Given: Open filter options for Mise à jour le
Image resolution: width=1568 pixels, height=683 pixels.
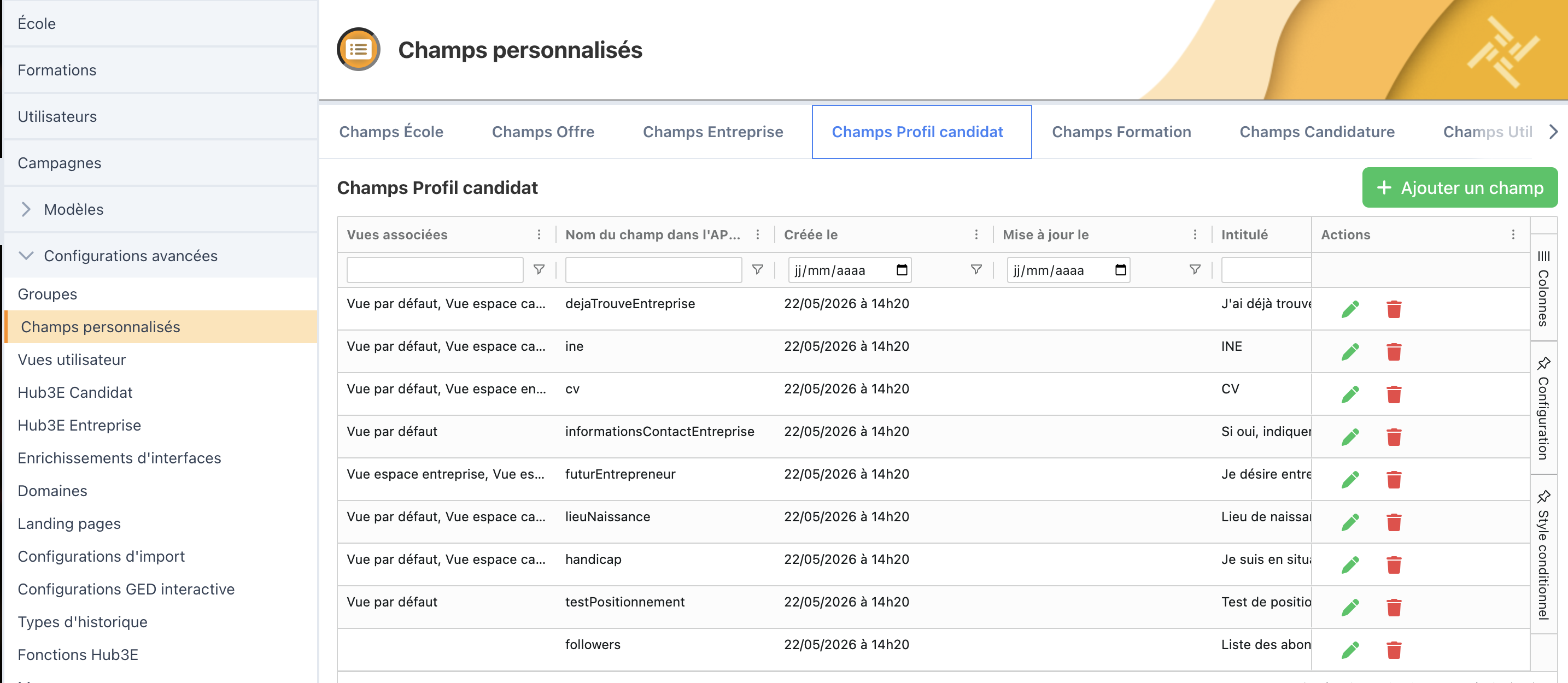Looking at the screenshot, I should pyautogui.click(x=1194, y=269).
